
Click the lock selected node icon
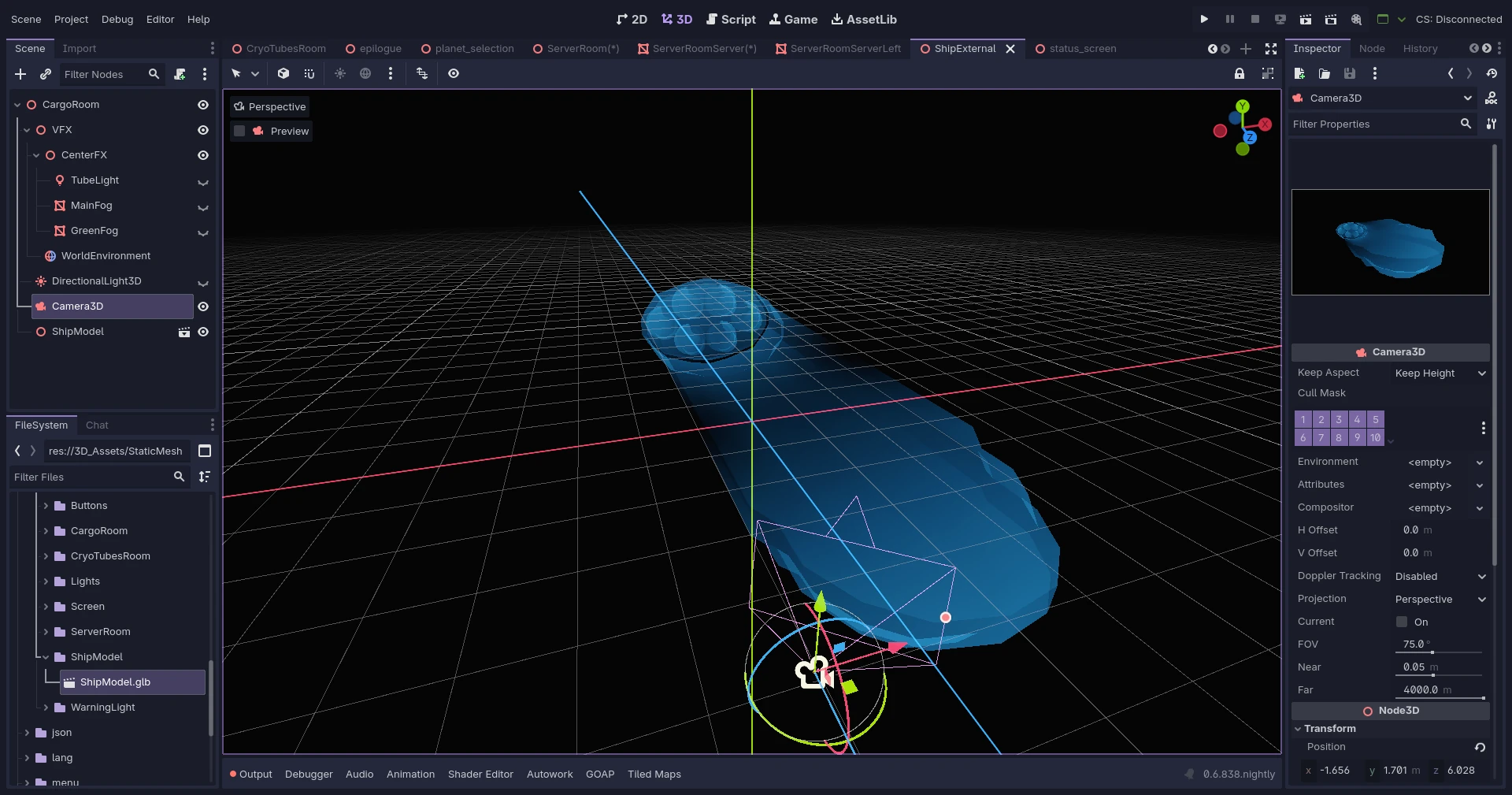click(1240, 73)
